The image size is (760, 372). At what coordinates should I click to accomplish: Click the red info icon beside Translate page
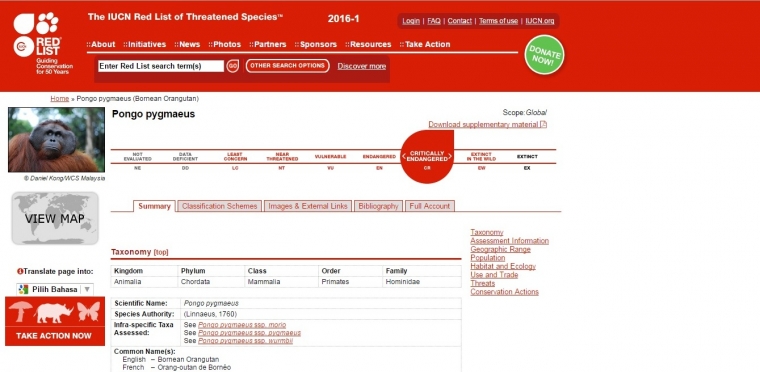tap(20, 272)
